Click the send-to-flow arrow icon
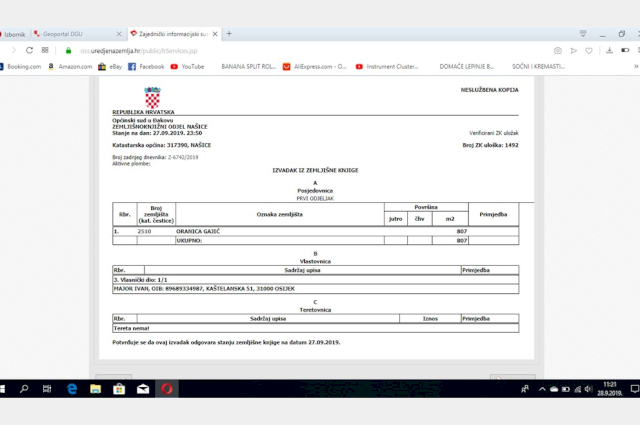The width and height of the screenshot is (640, 425). coord(573,51)
